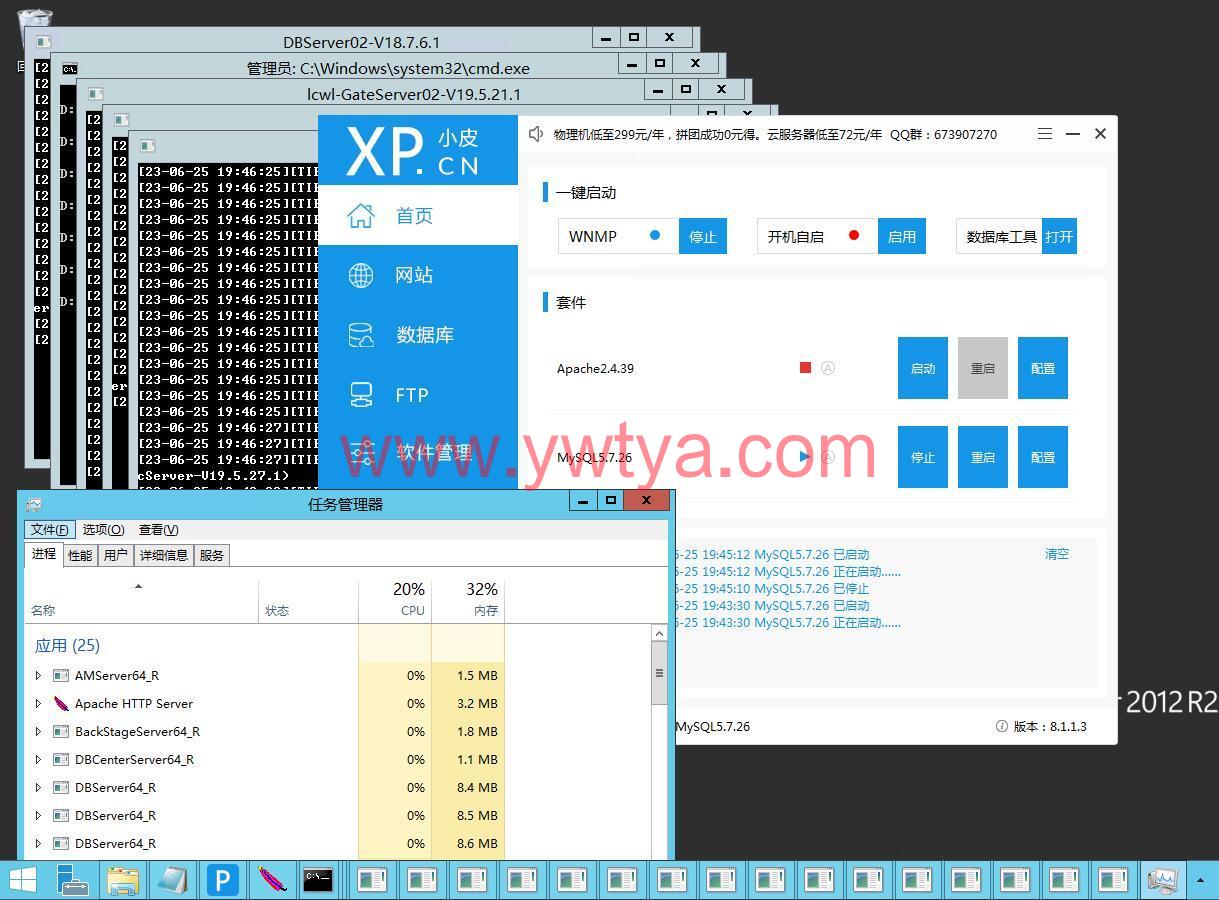Screen dimensions: 1219x900
Task: Stop WNMP with the 停止 button
Action: 703,236
